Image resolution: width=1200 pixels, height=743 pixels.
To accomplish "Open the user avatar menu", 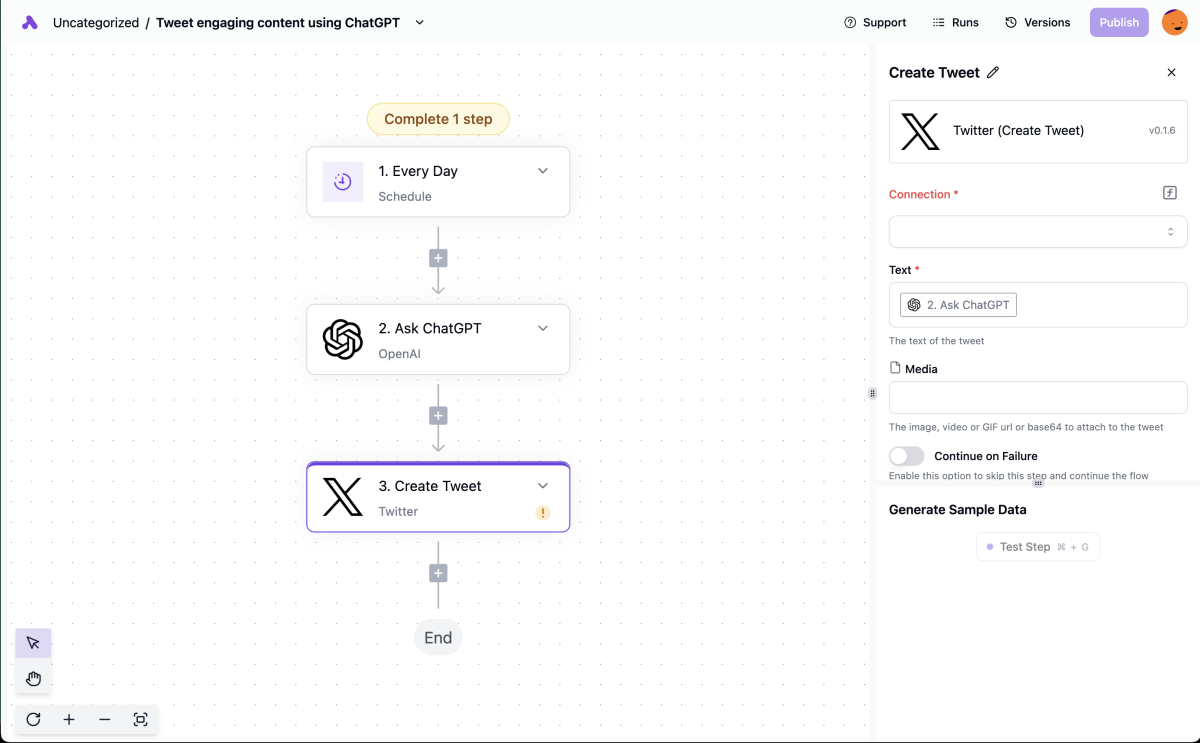I will coord(1175,22).
